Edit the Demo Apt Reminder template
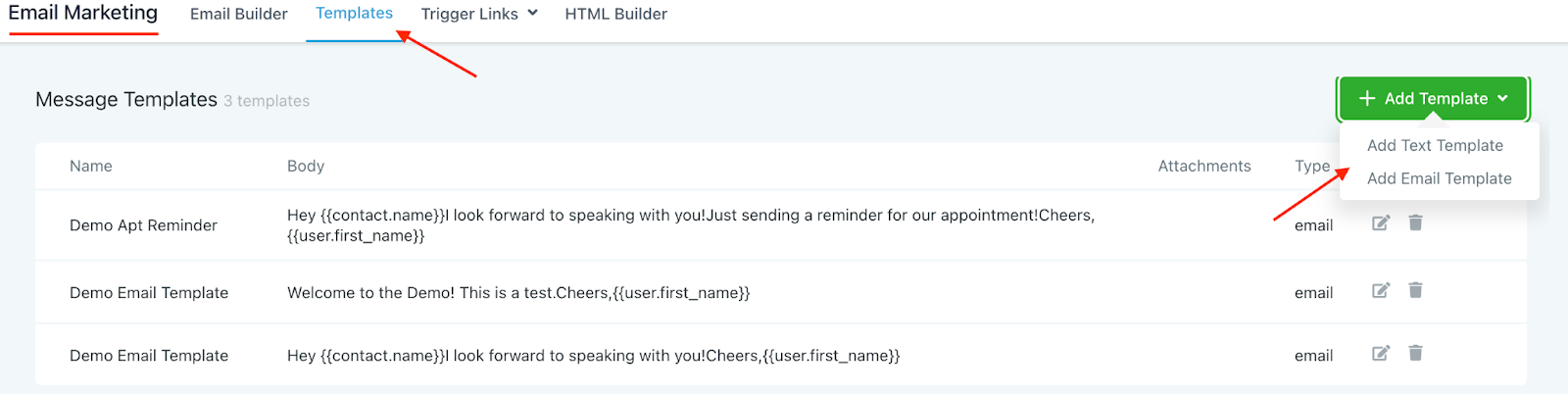Screen dimensions: 1568x394 pyautogui.click(x=1381, y=223)
